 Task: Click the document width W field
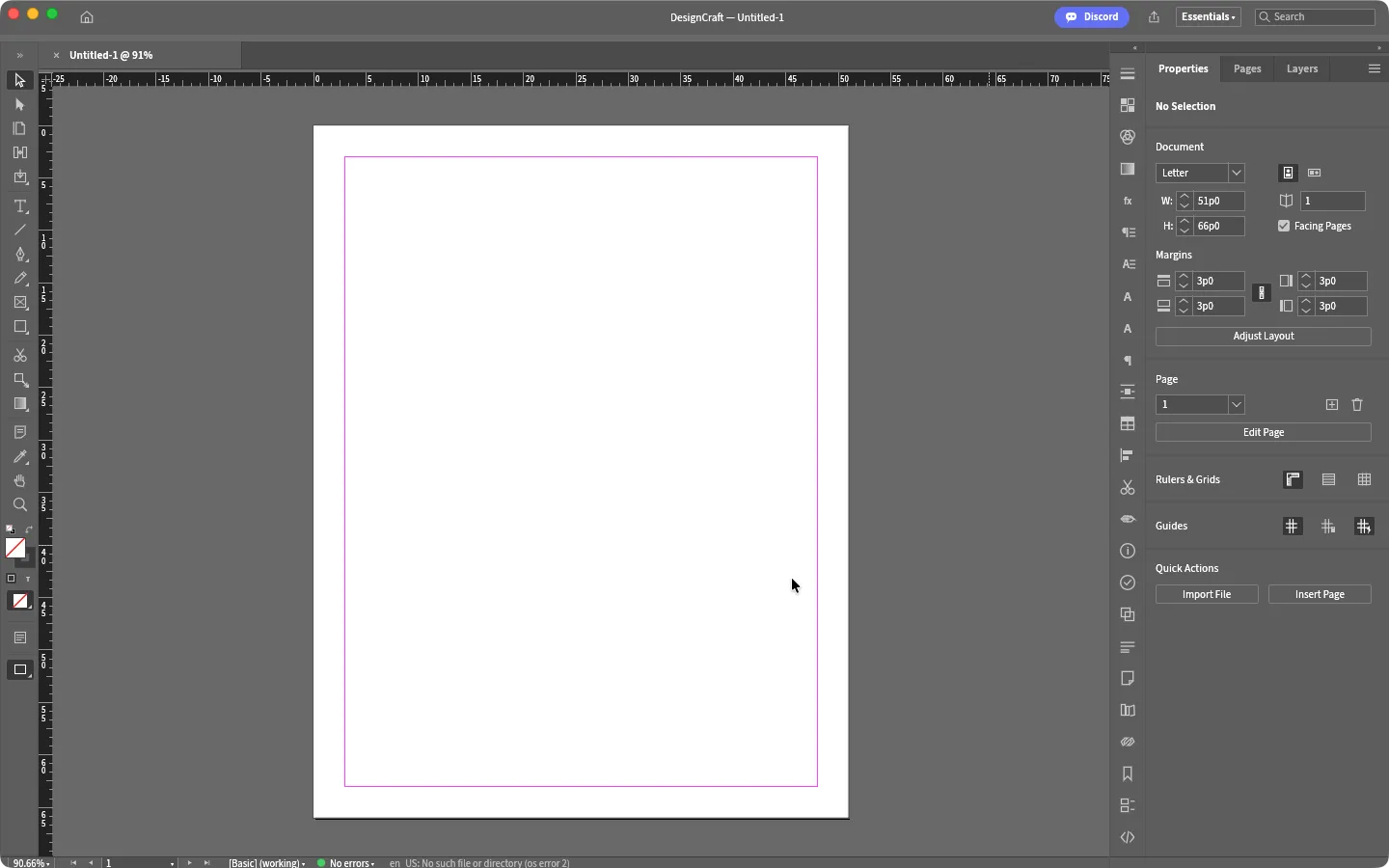[1220, 202]
